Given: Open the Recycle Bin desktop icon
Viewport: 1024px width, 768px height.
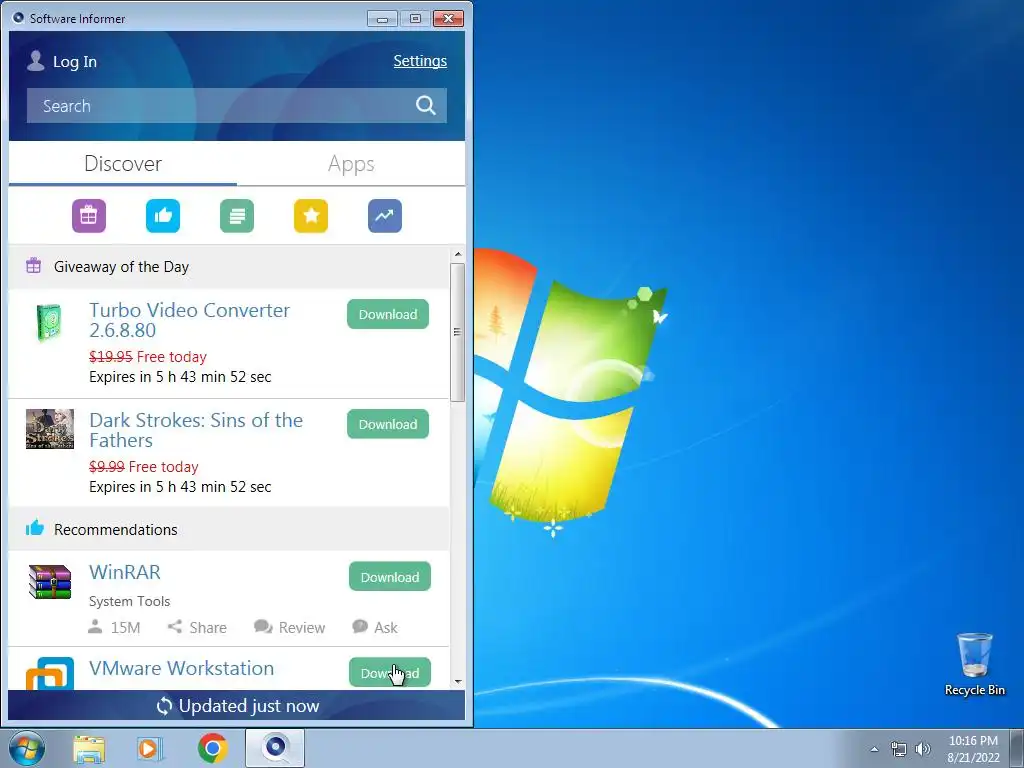Looking at the screenshot, I should click(x=974, y=664).
